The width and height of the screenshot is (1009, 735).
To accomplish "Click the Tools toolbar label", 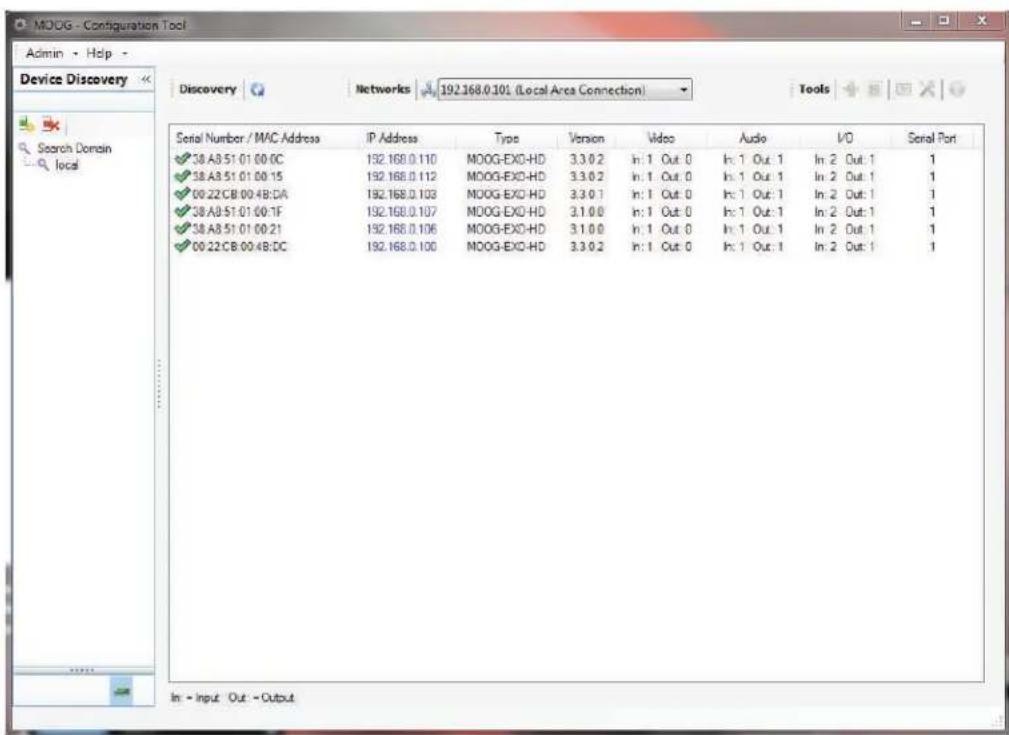I will [814, 89].
